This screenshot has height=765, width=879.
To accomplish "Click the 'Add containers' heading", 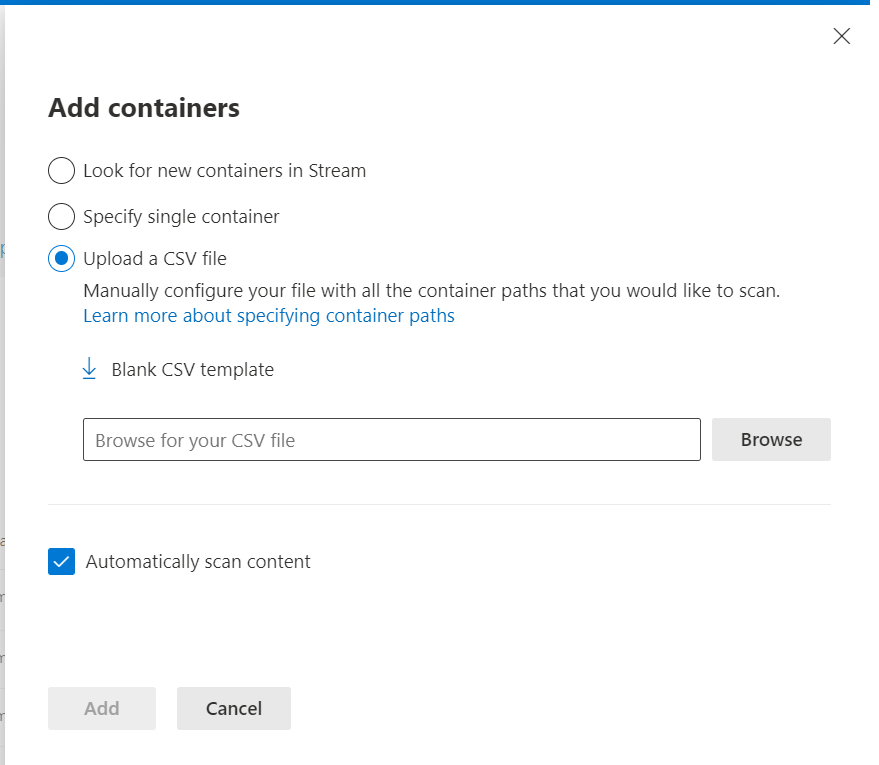I will (x=144, y=108).
